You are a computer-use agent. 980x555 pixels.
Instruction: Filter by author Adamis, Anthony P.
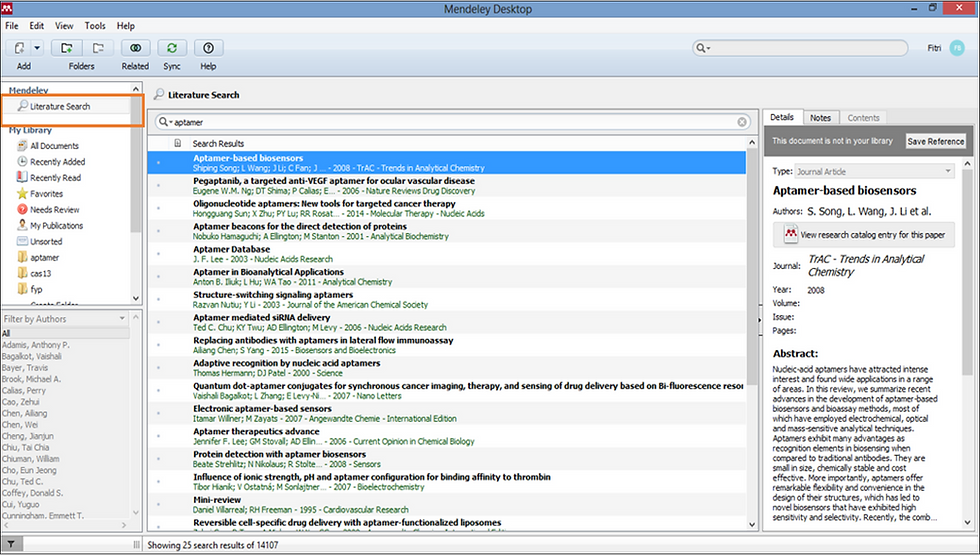pyautogui.click(x=36, y=345)
